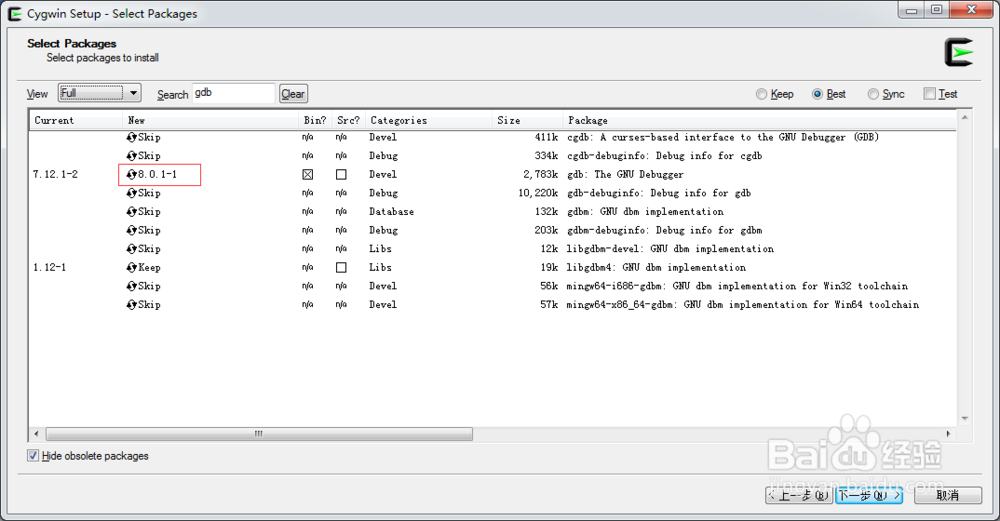Click the vertical scrollbar up arrow

click(x=965, y=117)
